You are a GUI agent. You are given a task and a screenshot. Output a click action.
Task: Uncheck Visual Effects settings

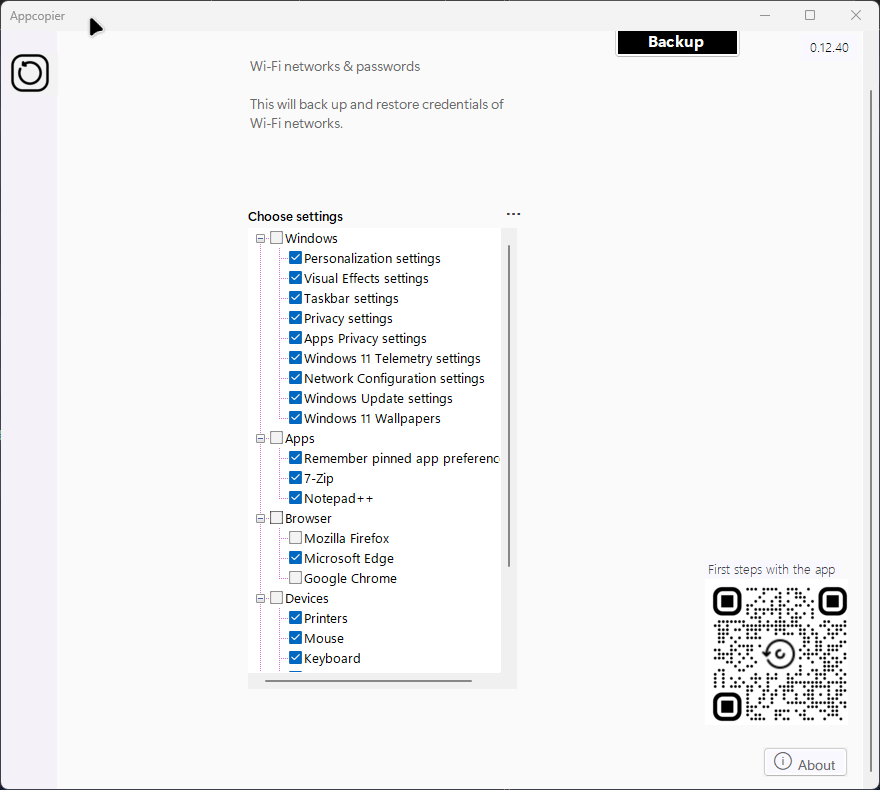(296, 278)
